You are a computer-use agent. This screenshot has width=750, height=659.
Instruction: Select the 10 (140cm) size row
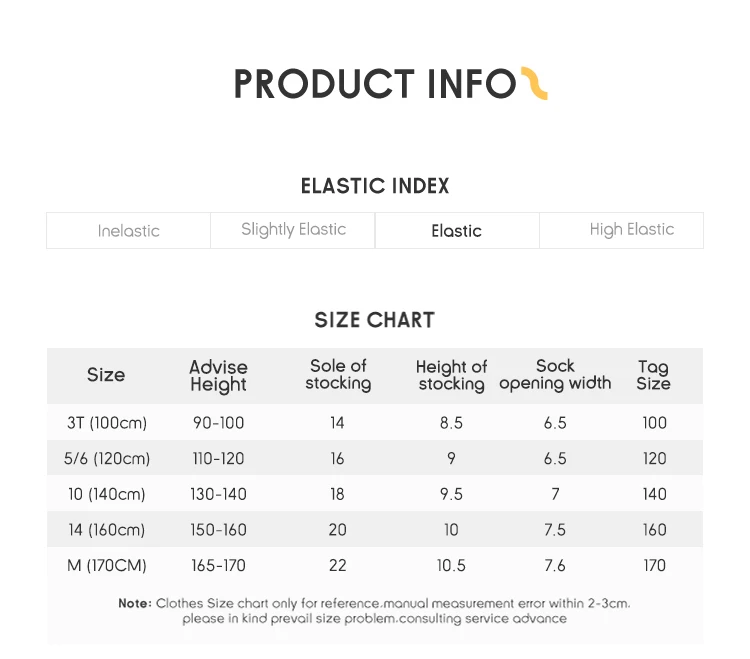pyautogui.click(x=107, y=494)
